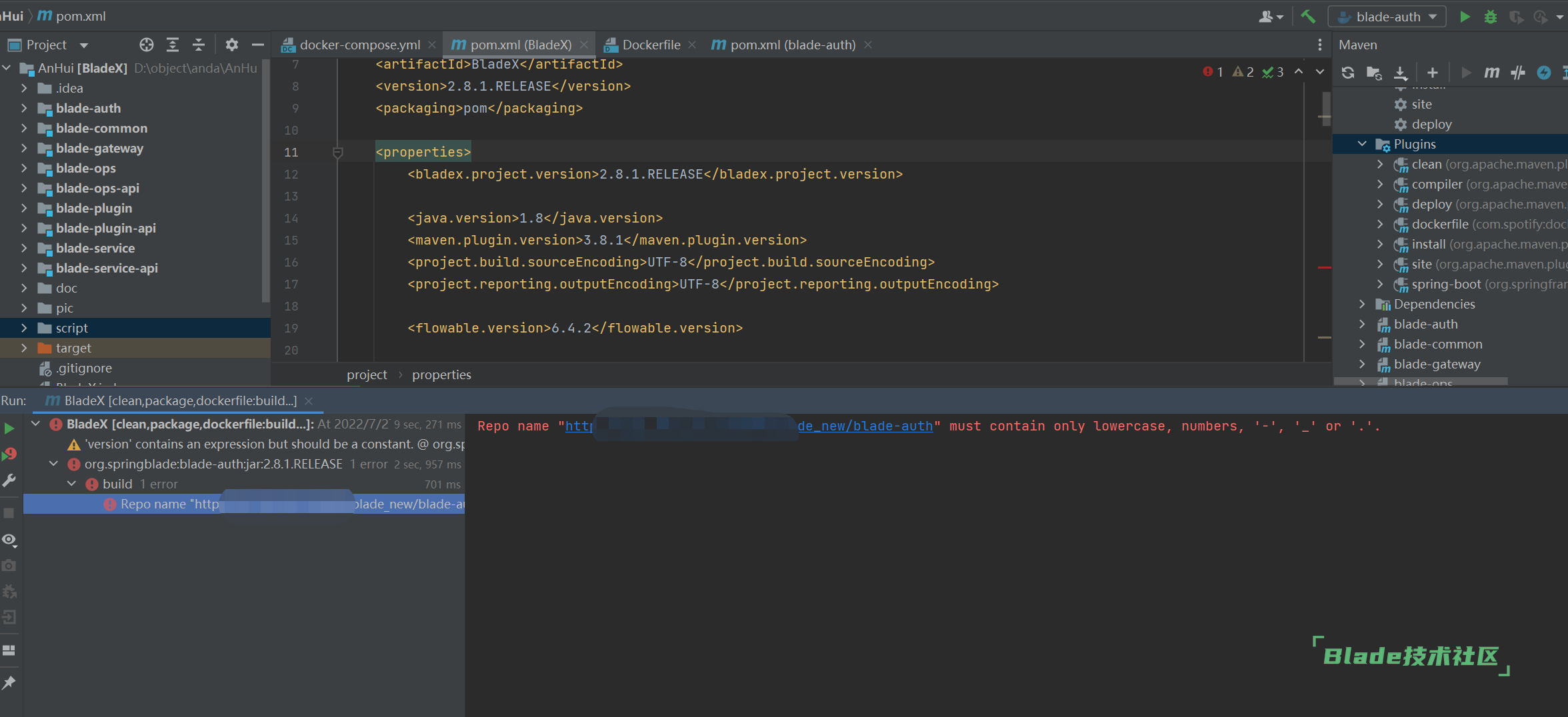
Task: Click Rerun Failed Tests icon in Run panel
Action: (x=9, y=454)
